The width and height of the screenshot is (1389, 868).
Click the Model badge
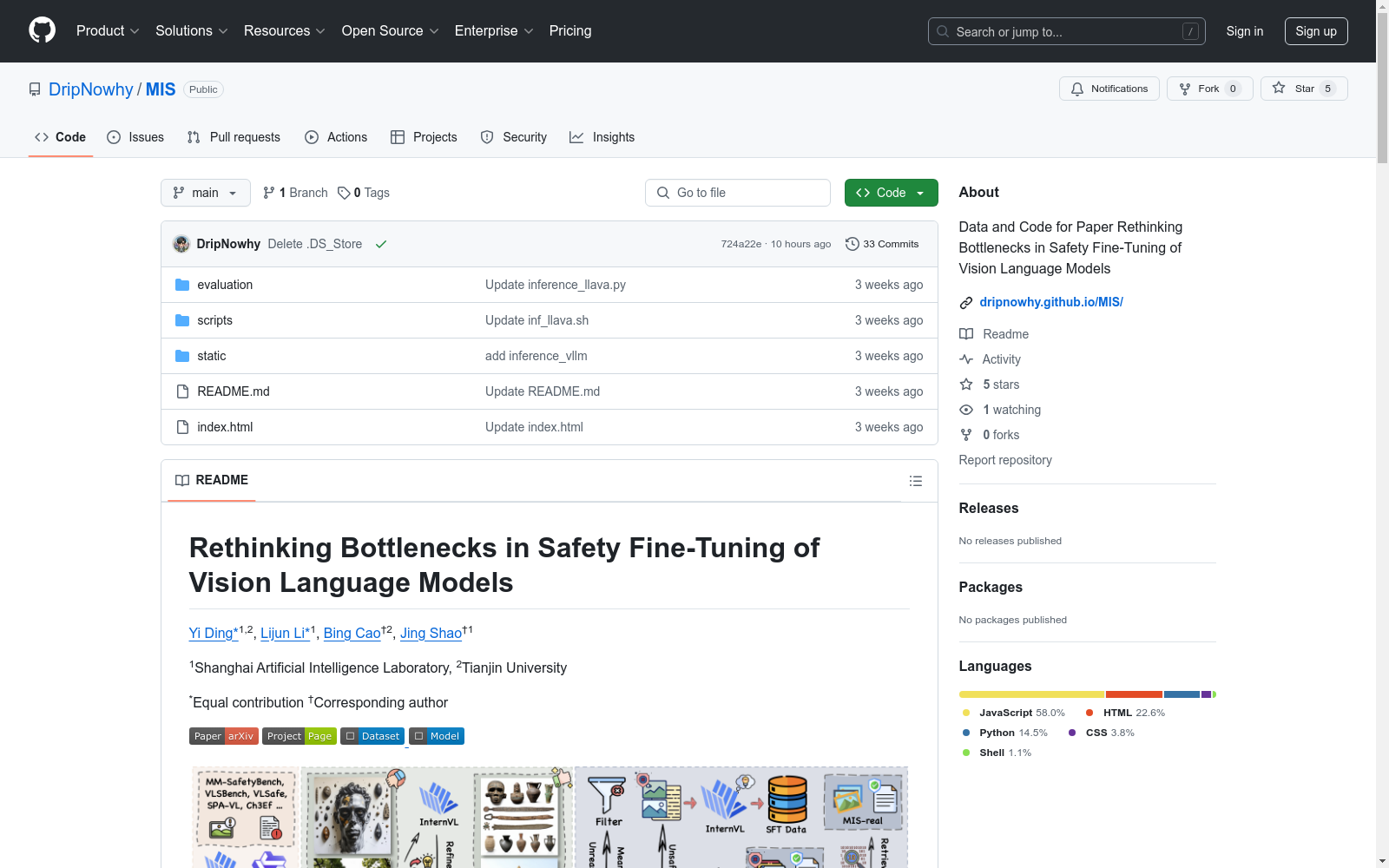(x=437, y=736)
